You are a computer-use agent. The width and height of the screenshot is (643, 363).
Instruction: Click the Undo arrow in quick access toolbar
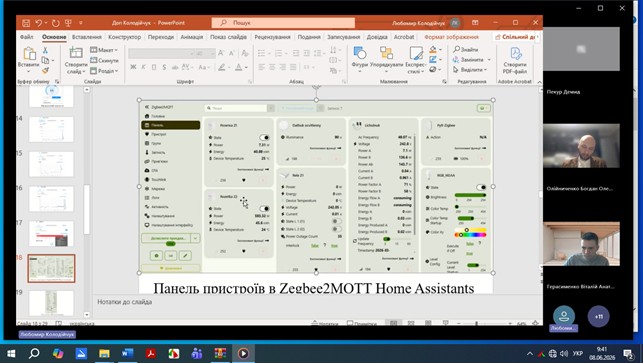(39, 23)
